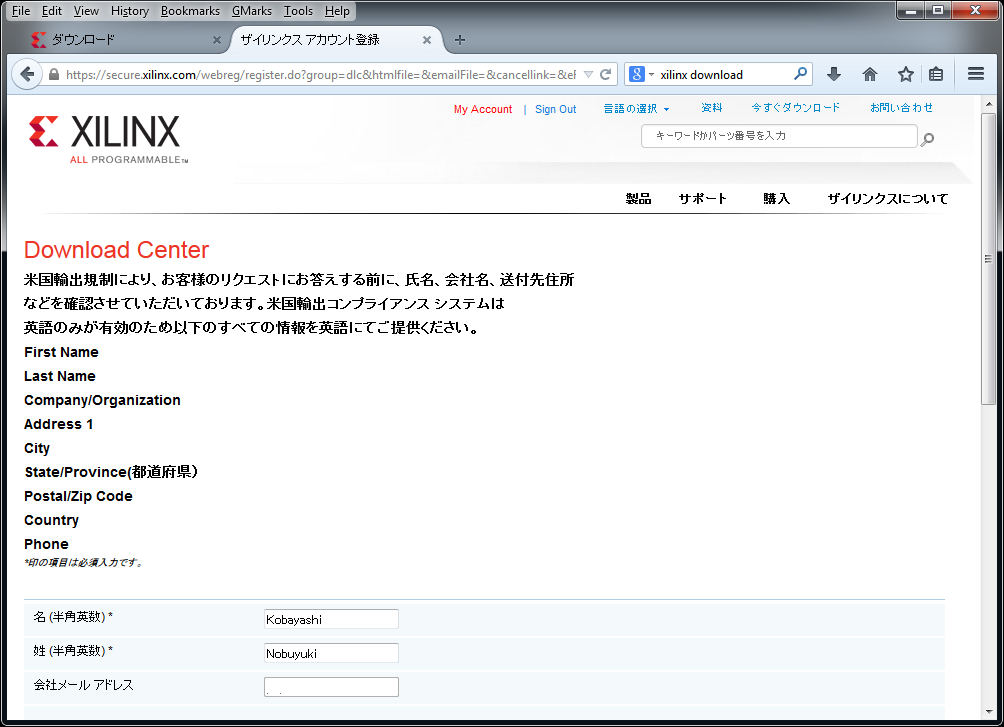Click the search bar magnifier icon
The image size is (1004, 727).
[800, 74]
